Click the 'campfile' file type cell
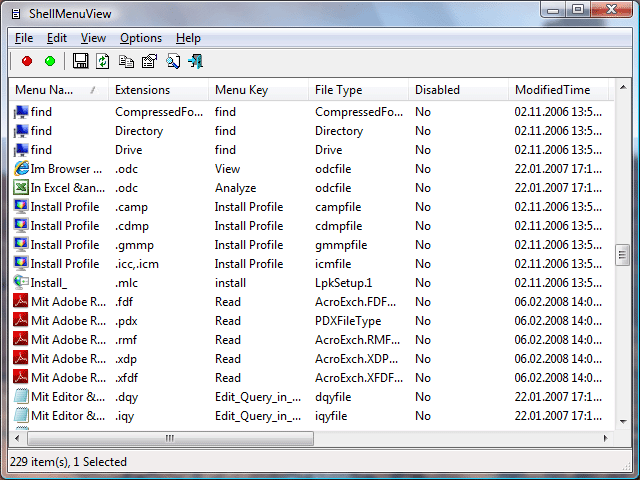Screen dimensions: 640x480 [x=338, y=207]
